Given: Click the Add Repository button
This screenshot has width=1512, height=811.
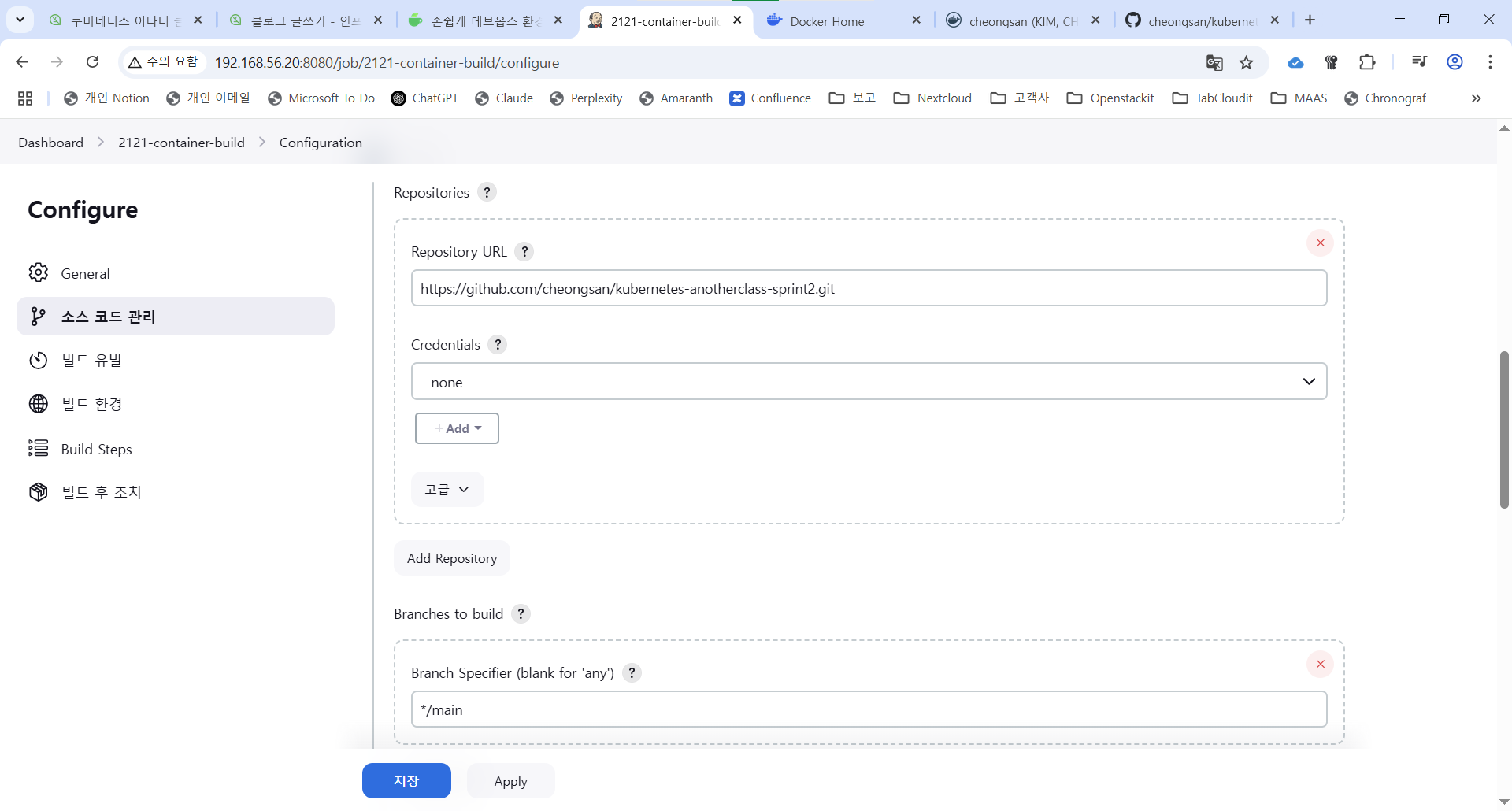Looking at the screenshot, I should click(x=452, y=558).
